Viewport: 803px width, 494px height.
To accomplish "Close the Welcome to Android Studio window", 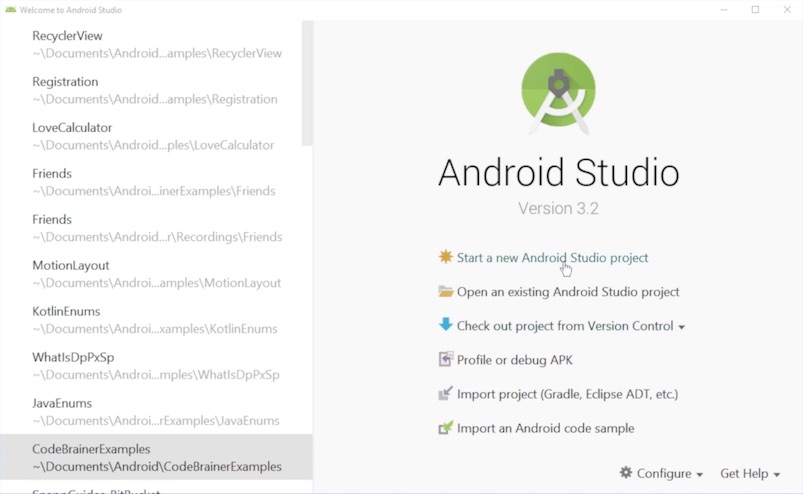I will (x=787, y=9).
